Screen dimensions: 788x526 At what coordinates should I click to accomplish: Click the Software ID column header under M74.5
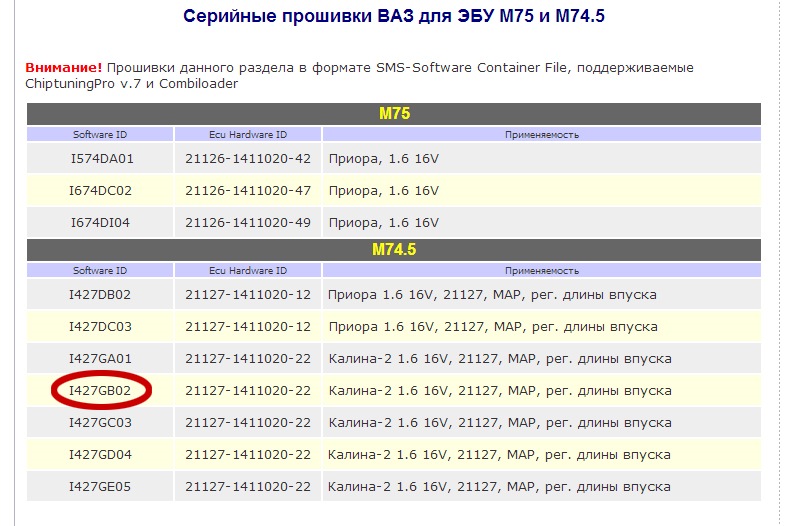click(x=100, y=271)
